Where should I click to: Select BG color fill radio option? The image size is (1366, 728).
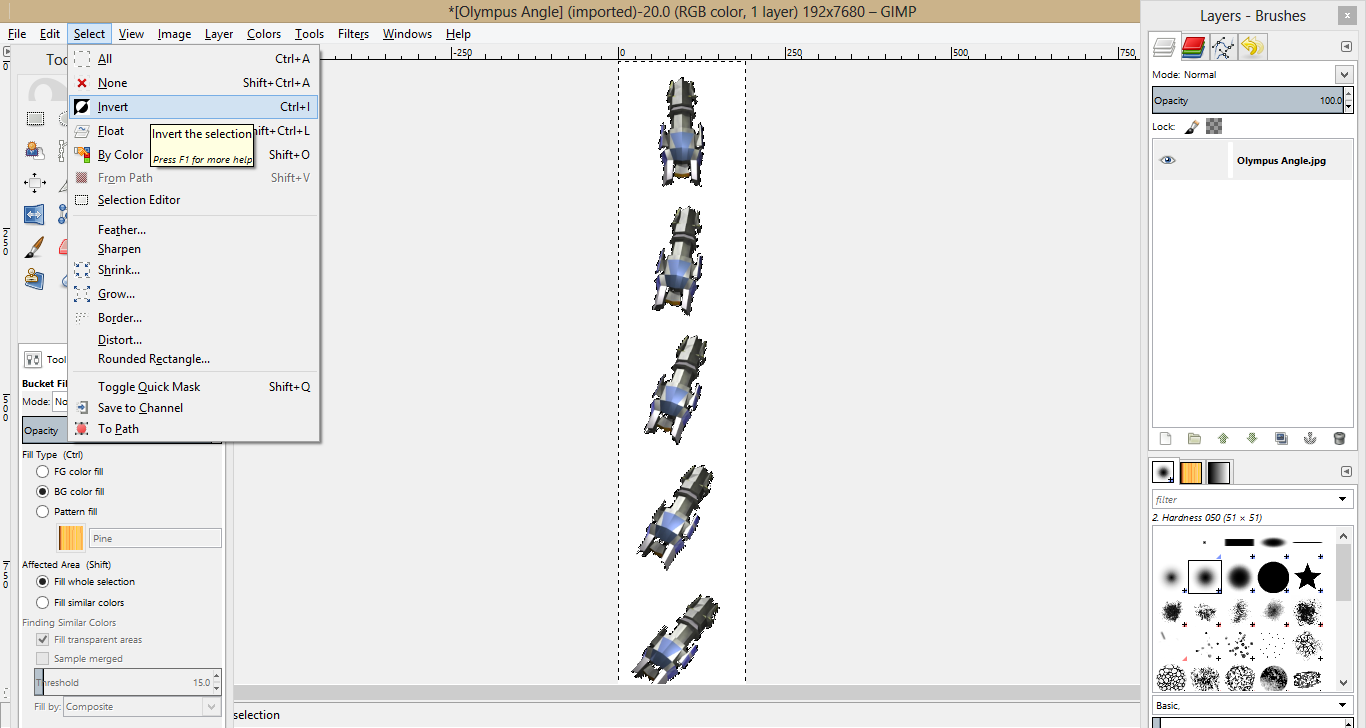pyautogui.click(x=43, y=491)
